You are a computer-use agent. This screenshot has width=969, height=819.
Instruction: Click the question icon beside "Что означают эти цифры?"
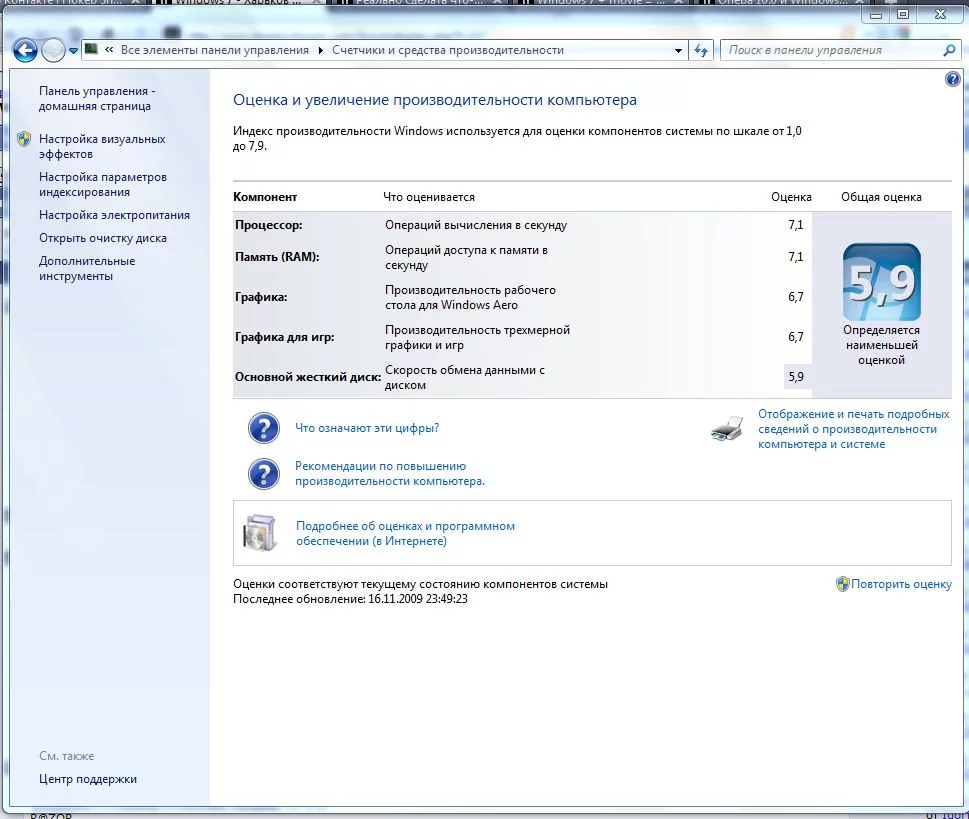pyautogui.click(x=264, y=428)
